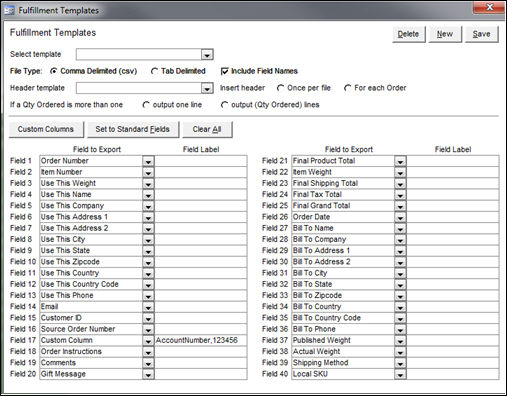507x396 pixels.
Task: Select Comma Delimited (csv) file type
Action: 54,71
